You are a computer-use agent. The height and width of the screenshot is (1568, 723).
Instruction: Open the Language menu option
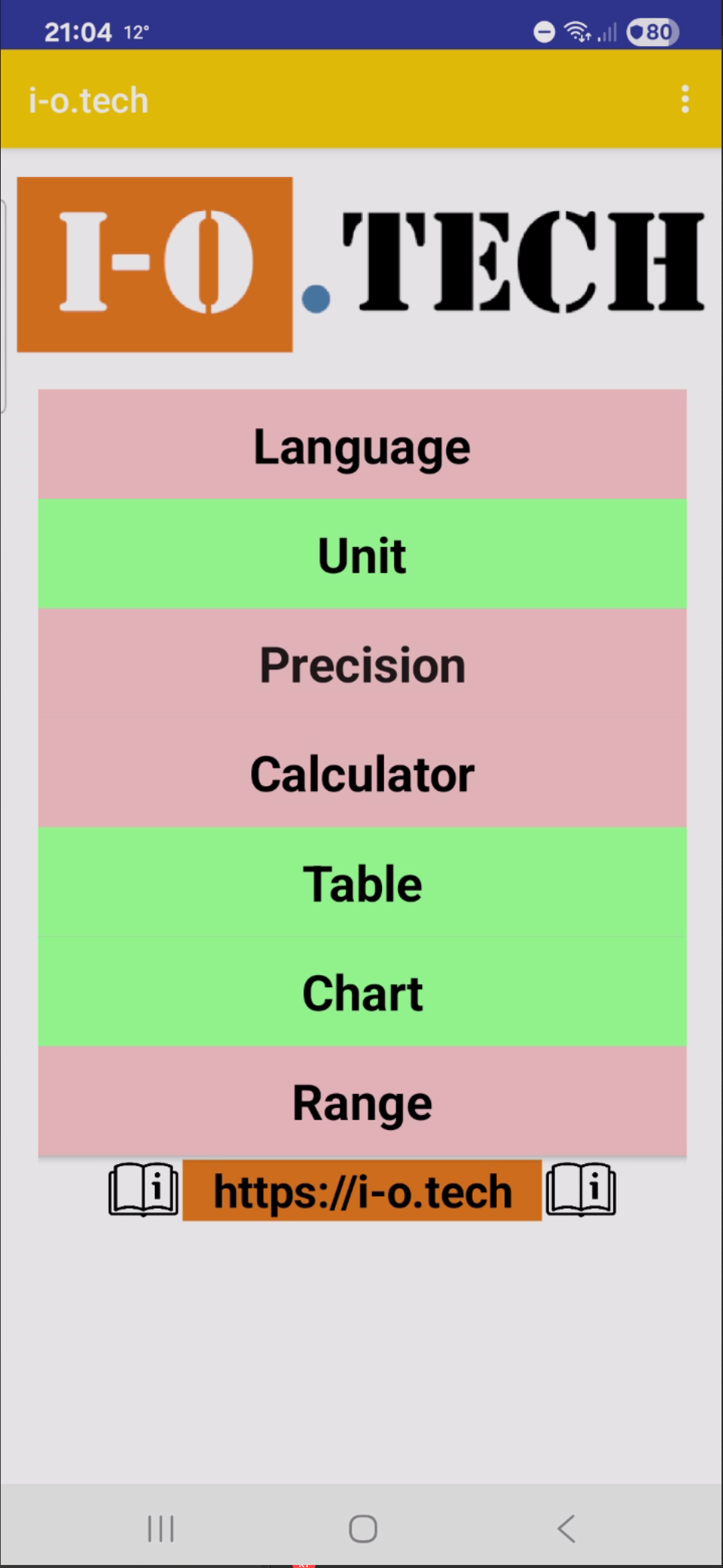pos(362,446)
